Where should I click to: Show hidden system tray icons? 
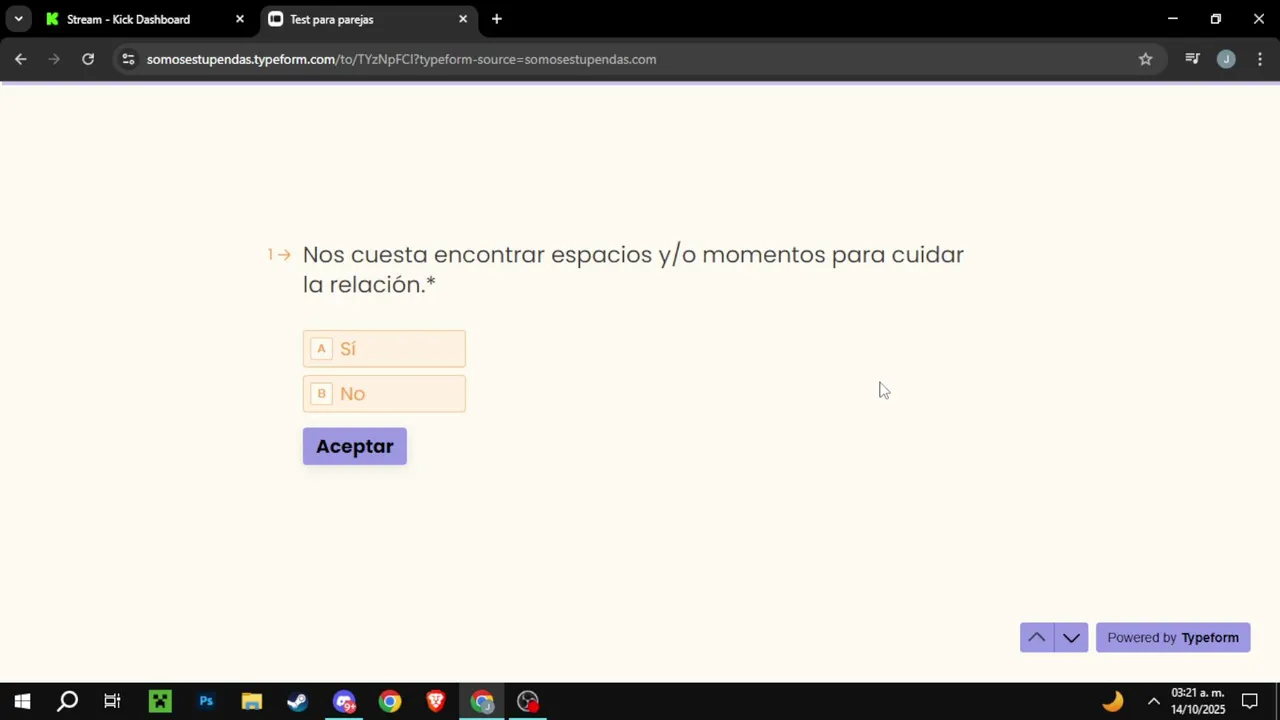click(x=1153, y=701)
